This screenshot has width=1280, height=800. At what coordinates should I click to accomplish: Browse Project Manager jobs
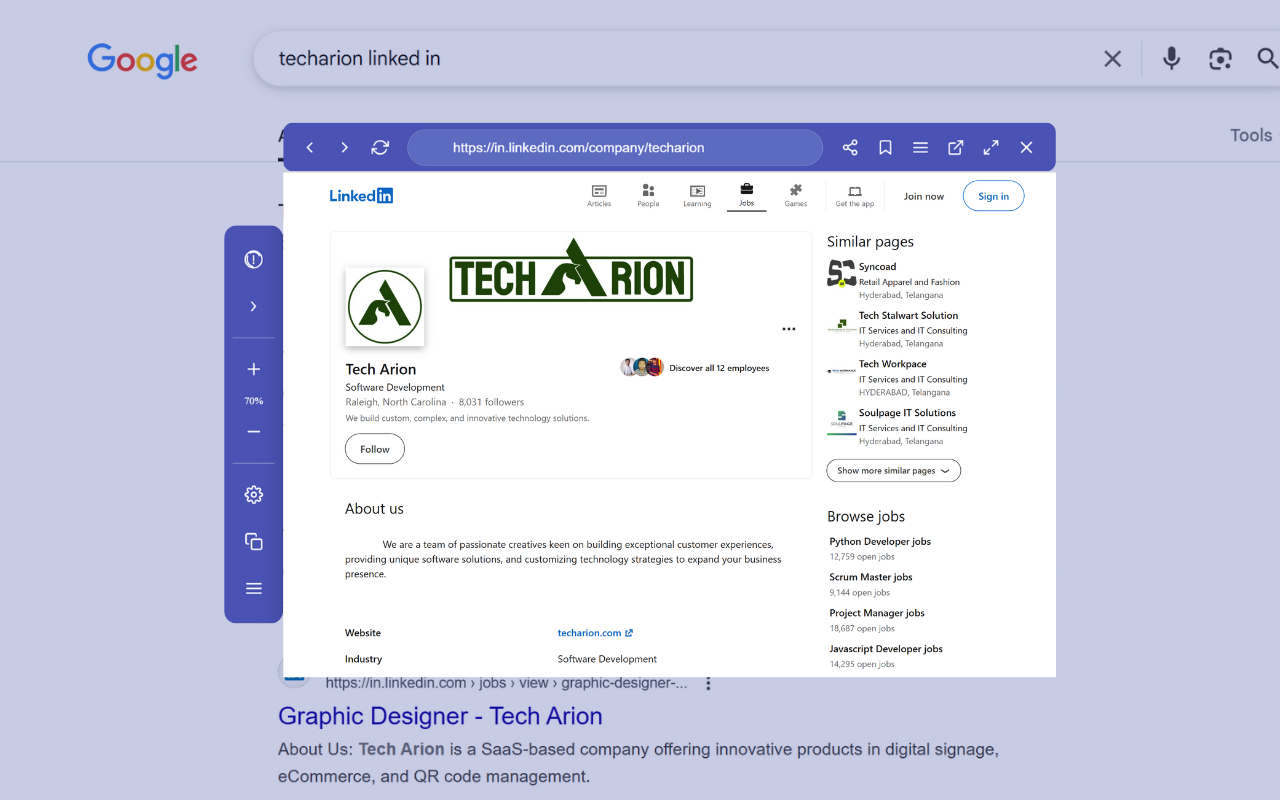pos(877,613)
